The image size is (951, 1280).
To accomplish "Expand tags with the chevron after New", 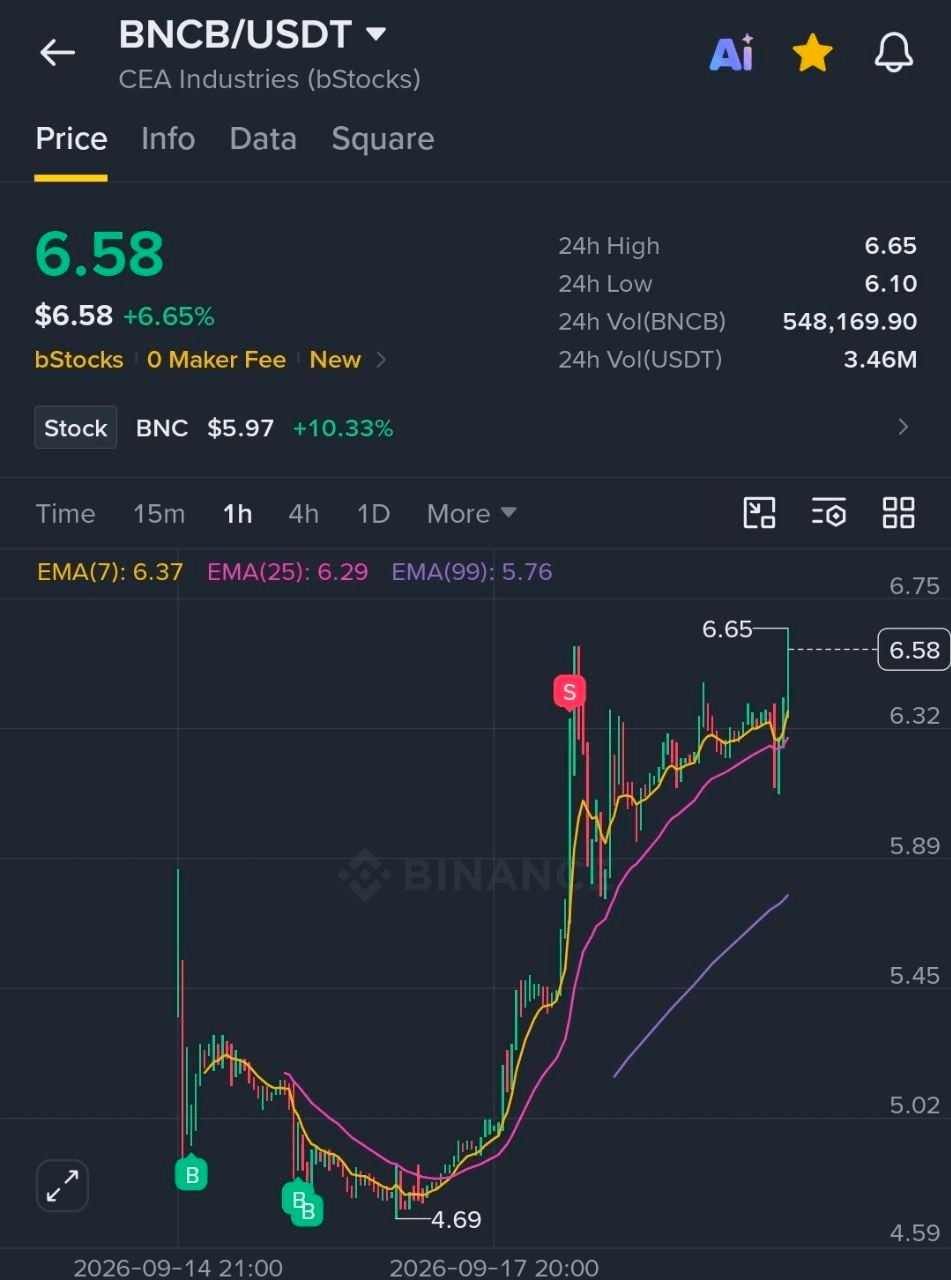I will click(381, 360).
